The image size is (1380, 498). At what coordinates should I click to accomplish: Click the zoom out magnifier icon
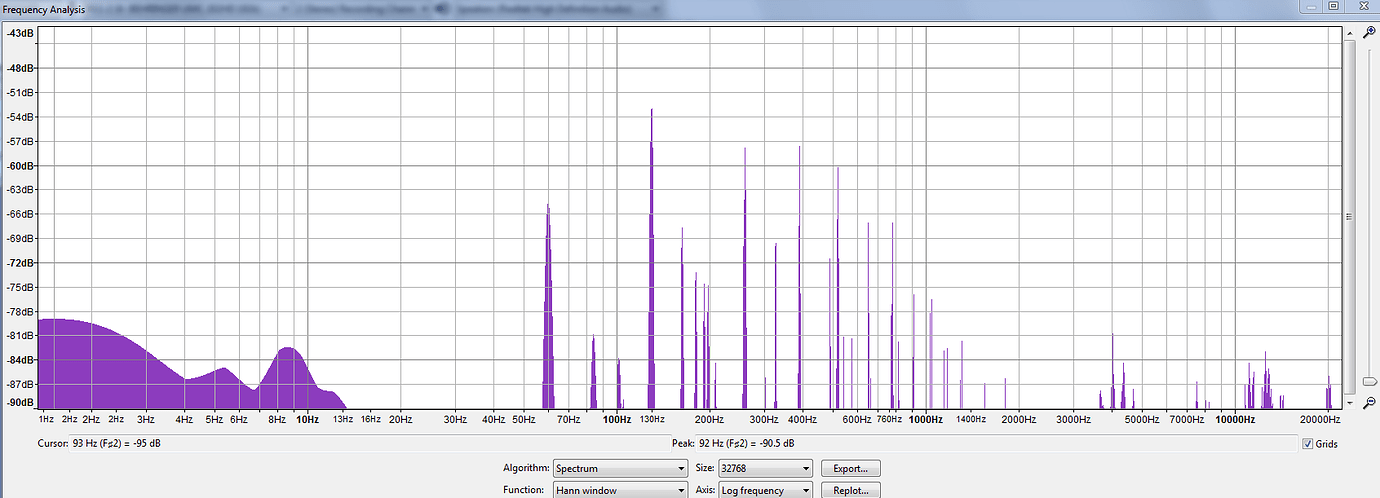(x=1369, y=402)
